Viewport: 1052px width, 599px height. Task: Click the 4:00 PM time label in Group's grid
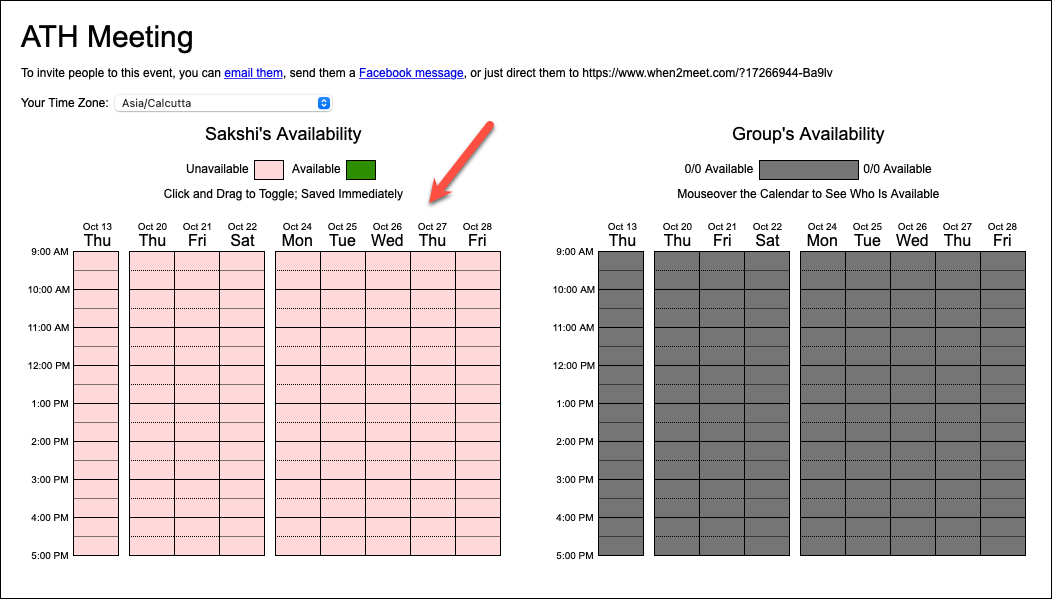click(x=575, y=517)
